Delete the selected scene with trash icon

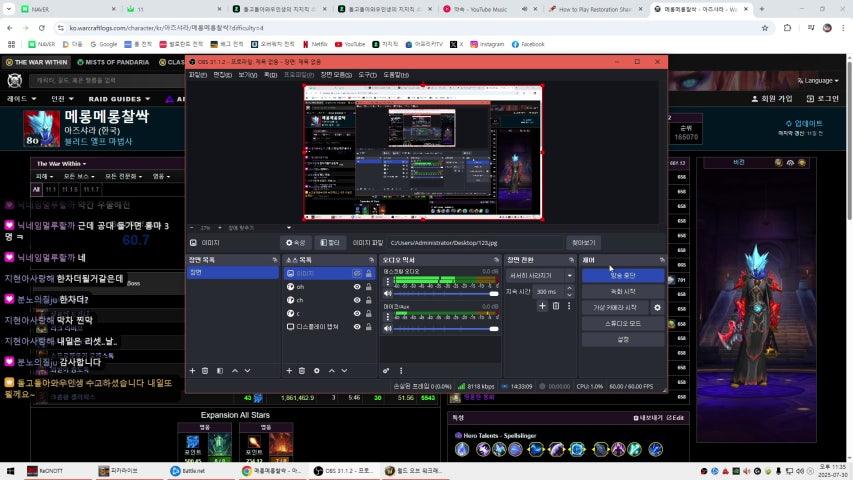pos(205,371)
